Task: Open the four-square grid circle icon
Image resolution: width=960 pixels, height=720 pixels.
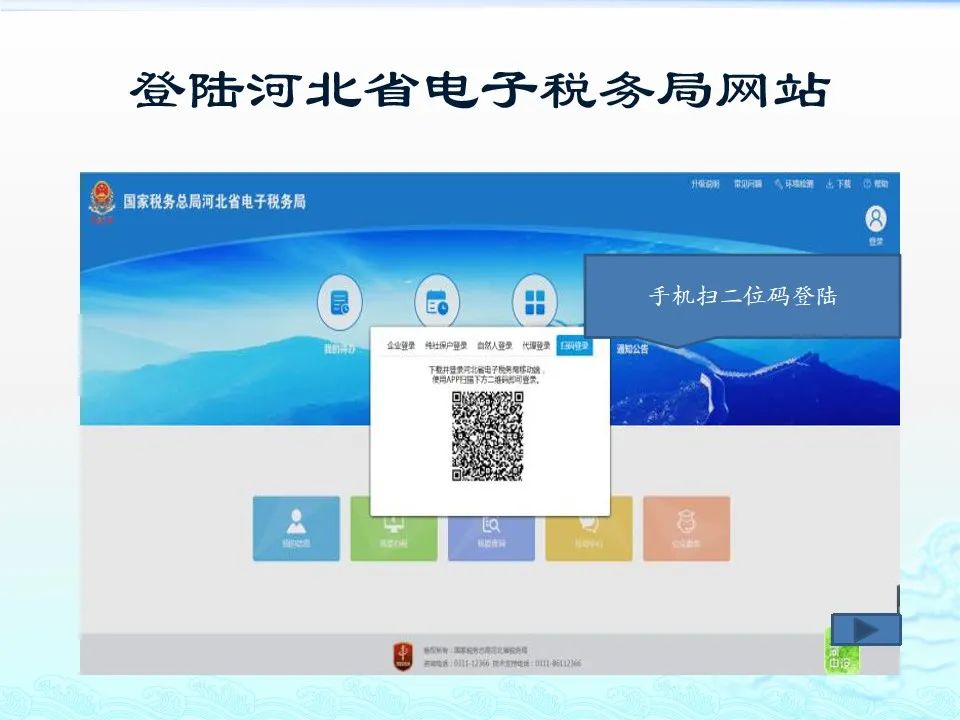Action: (534, 302)
